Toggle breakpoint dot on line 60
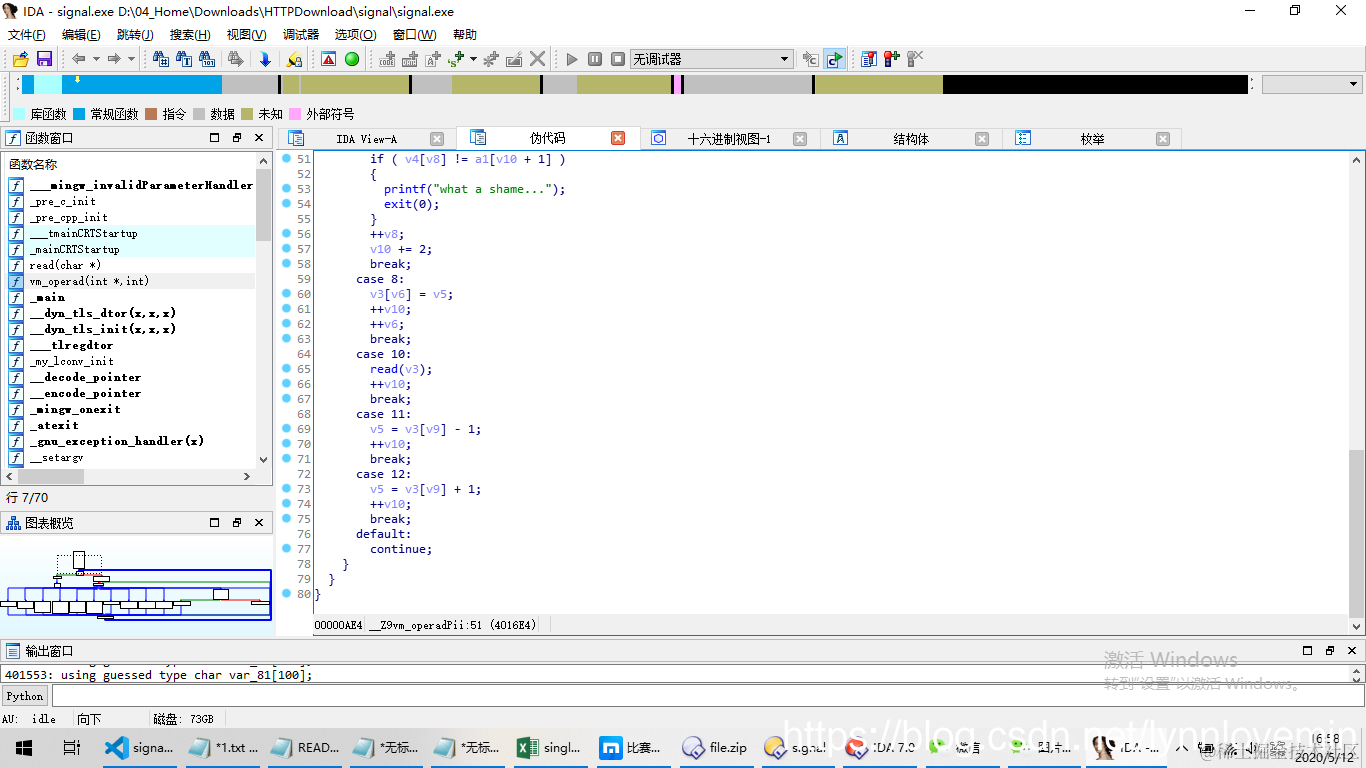This screenshot has height=768, width=1366. (x=286, y=294)
